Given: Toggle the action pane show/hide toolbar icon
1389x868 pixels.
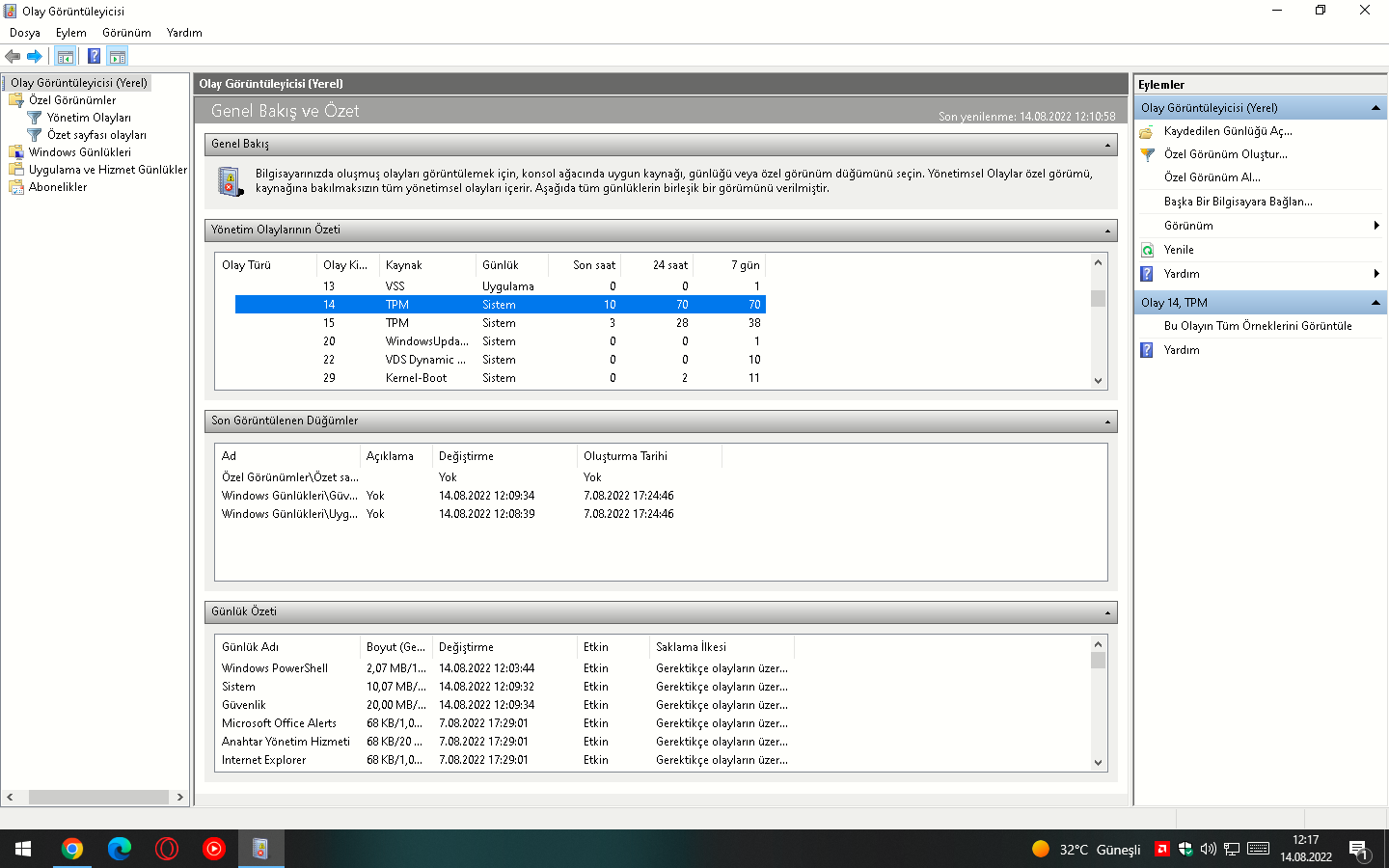Looking at the screenshot, I should point(118,56).
